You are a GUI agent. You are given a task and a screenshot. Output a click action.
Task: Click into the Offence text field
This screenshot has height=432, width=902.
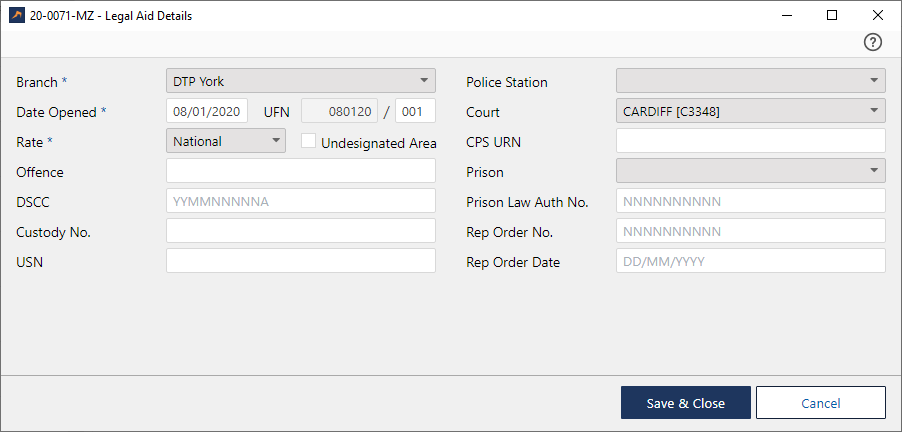coord(300,171)
